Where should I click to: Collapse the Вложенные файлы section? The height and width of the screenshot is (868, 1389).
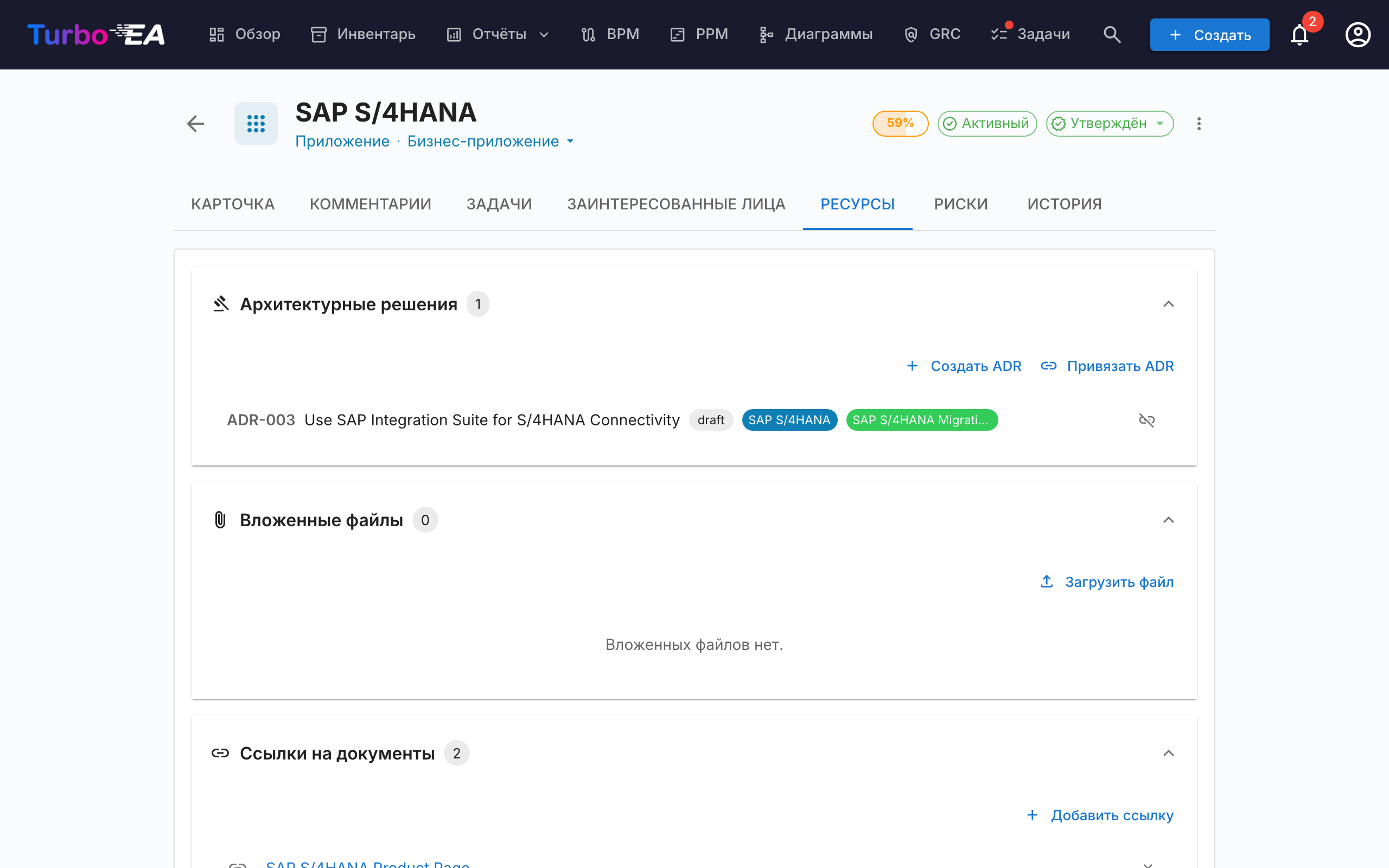click(x=1168, y=520)
